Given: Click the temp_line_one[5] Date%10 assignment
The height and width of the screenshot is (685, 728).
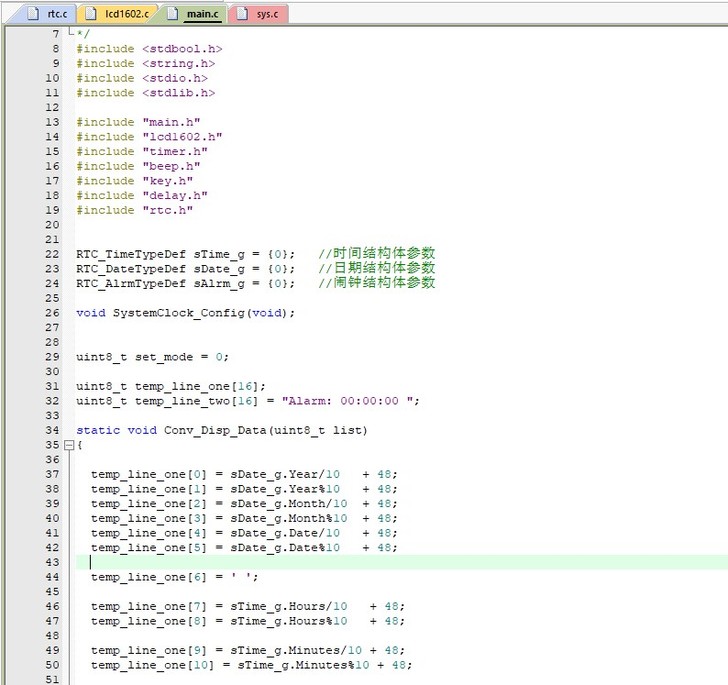Looking at the screenshot, I should (244, 548).
